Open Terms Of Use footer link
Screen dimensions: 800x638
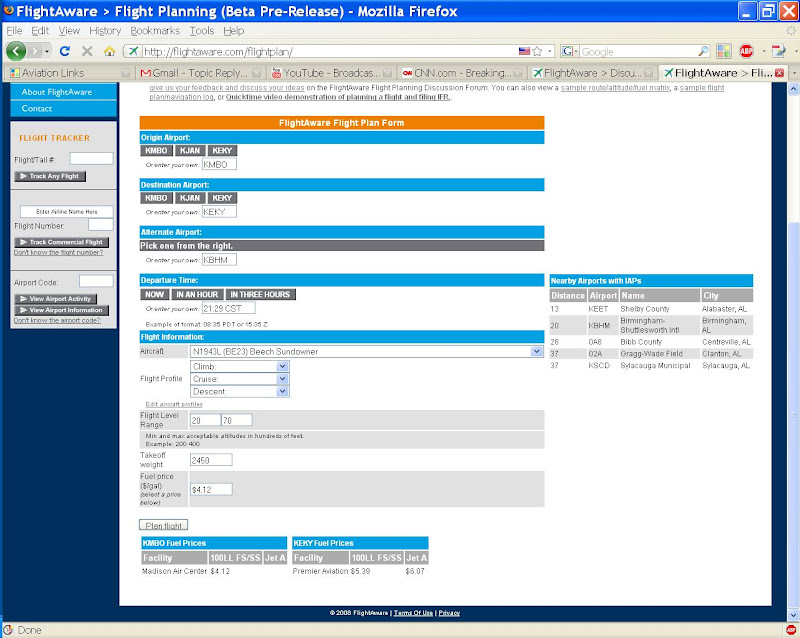(413, 613)
